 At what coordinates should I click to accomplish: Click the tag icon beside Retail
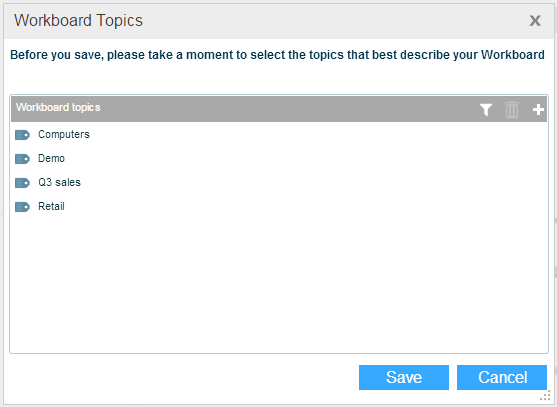tap(22, 207)
